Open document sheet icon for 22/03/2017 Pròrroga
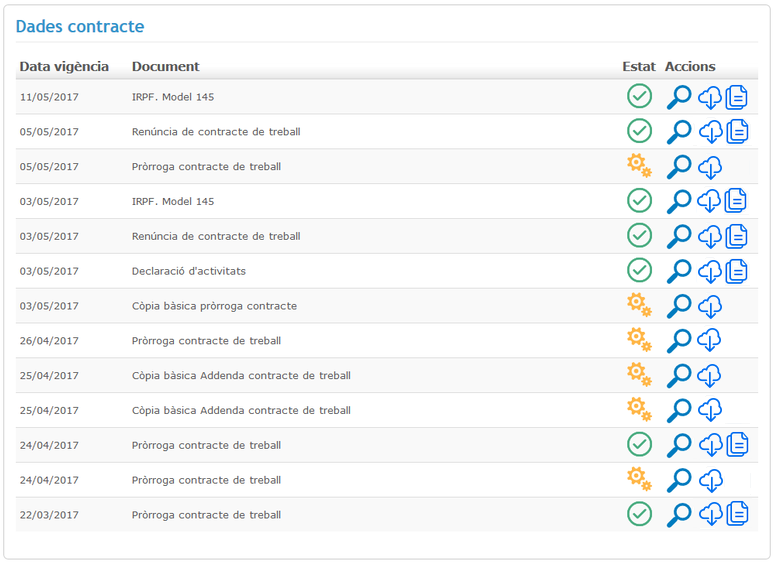This screenshot has width=775, height=567. tap(737, 515)
